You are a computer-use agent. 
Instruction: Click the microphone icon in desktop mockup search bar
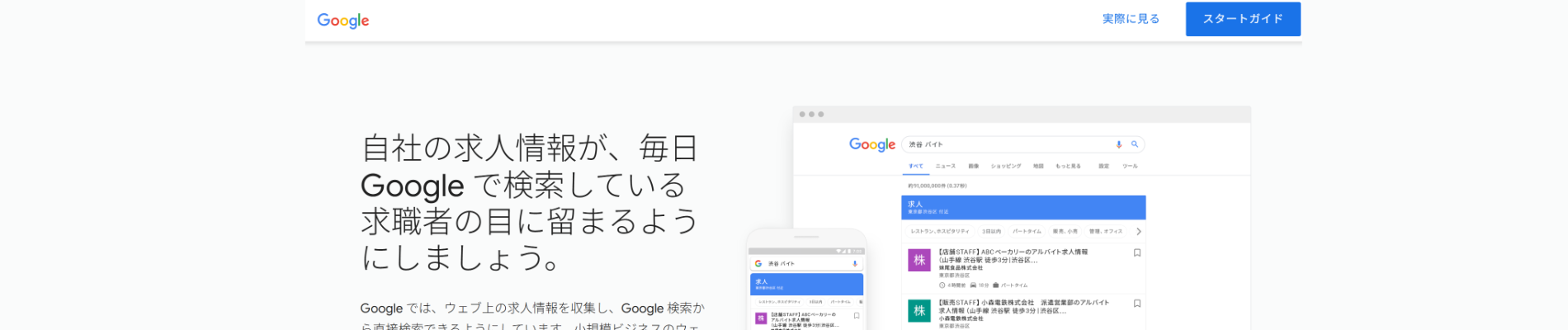[x=1119, y=144]
